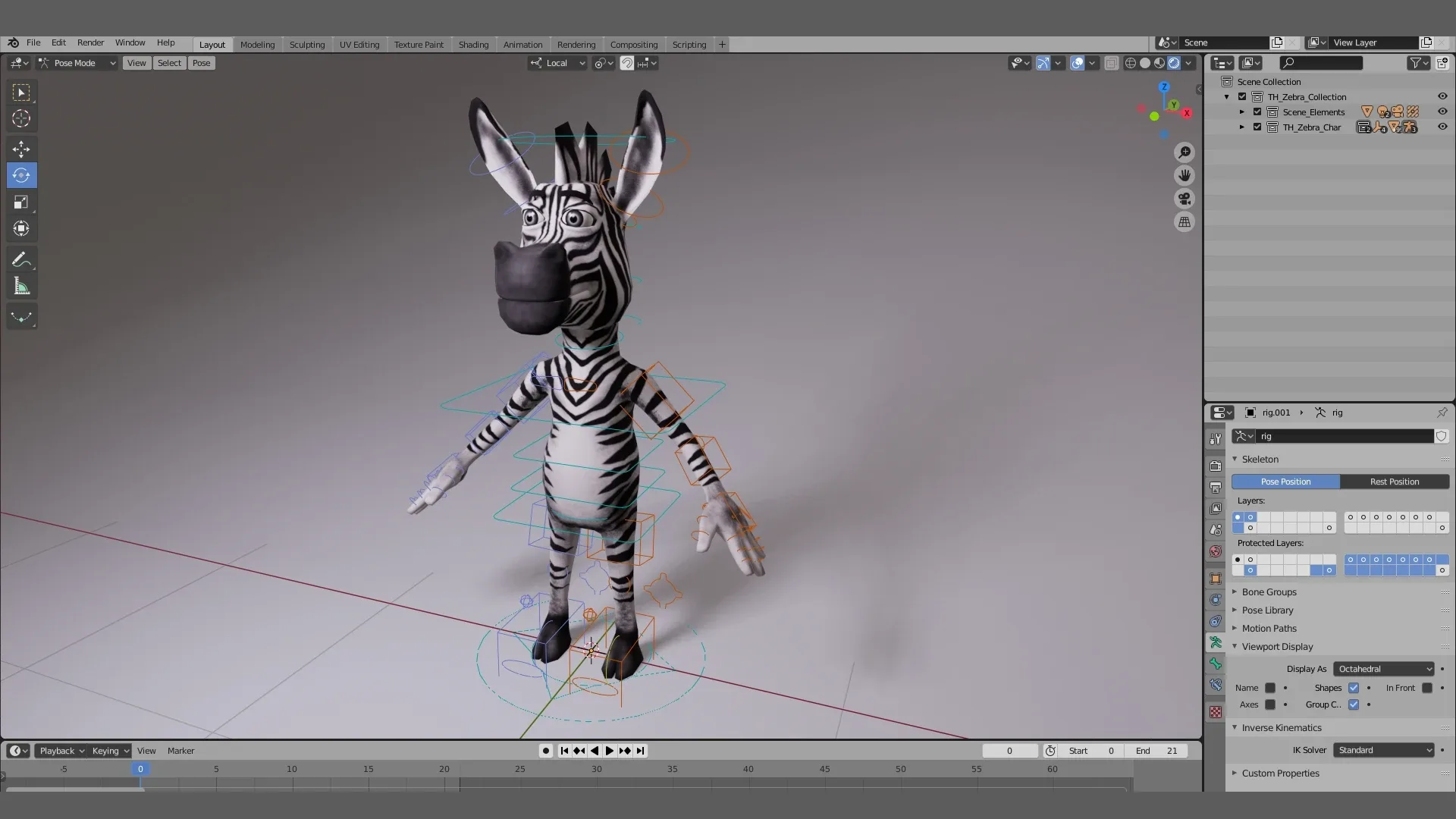Switch to solid viewport shading
This screenshot has width=1456, height=819.
pos(1145,63)
